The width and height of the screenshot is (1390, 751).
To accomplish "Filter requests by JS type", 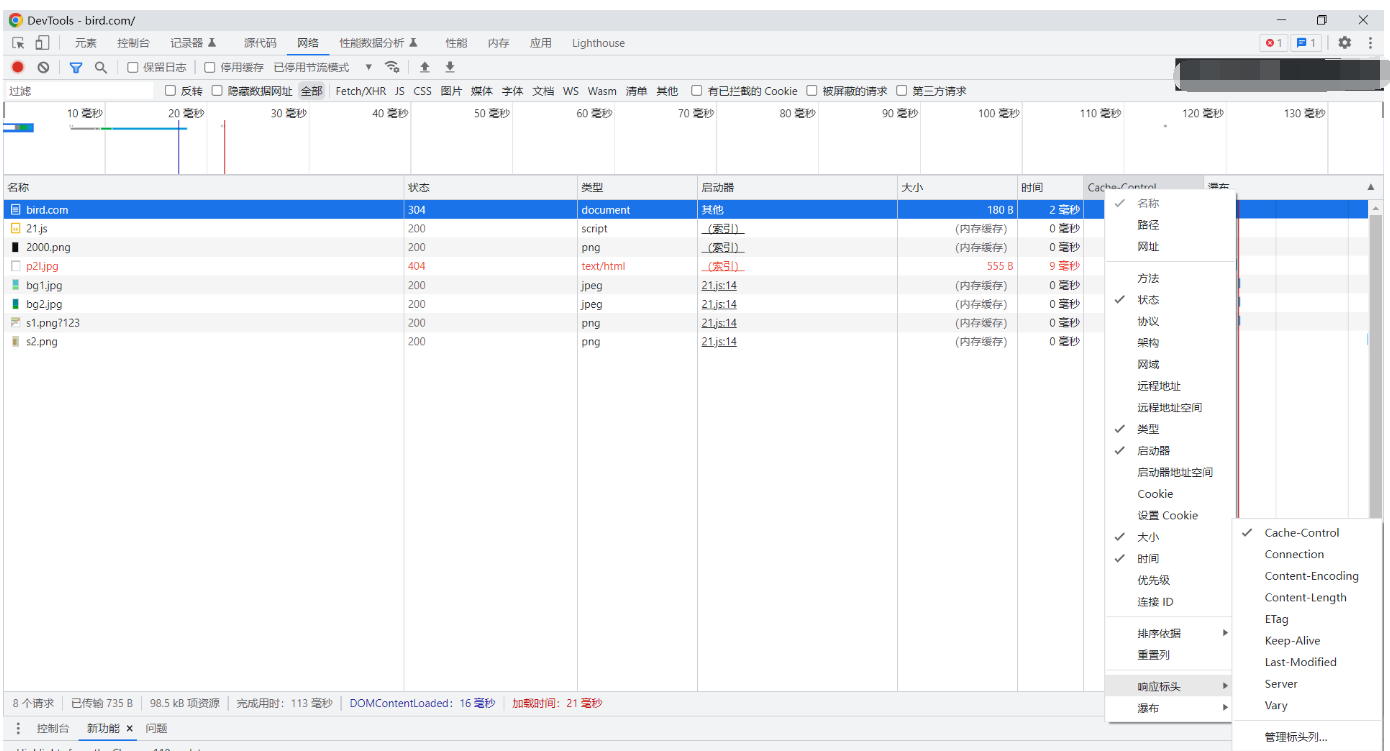I will pos(400,91).
